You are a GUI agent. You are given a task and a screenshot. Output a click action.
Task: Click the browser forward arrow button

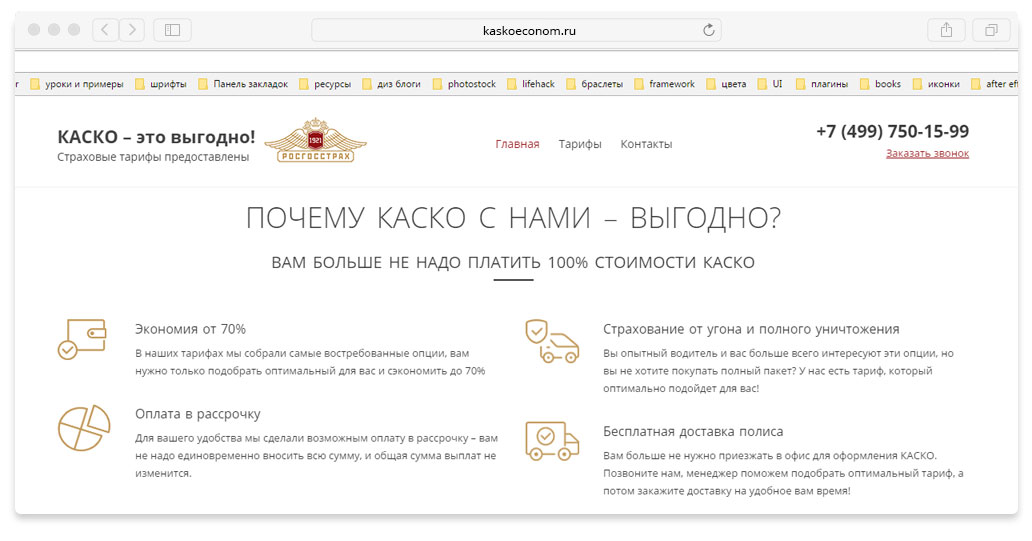click(132, 30)
